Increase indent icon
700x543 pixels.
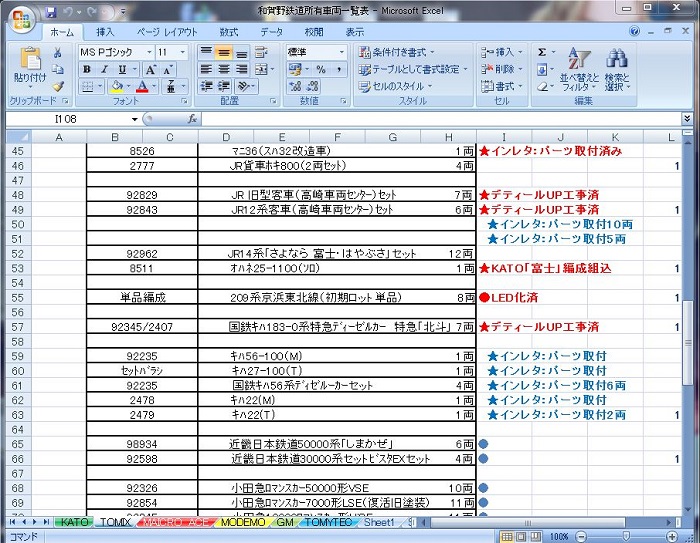[224, 86]
